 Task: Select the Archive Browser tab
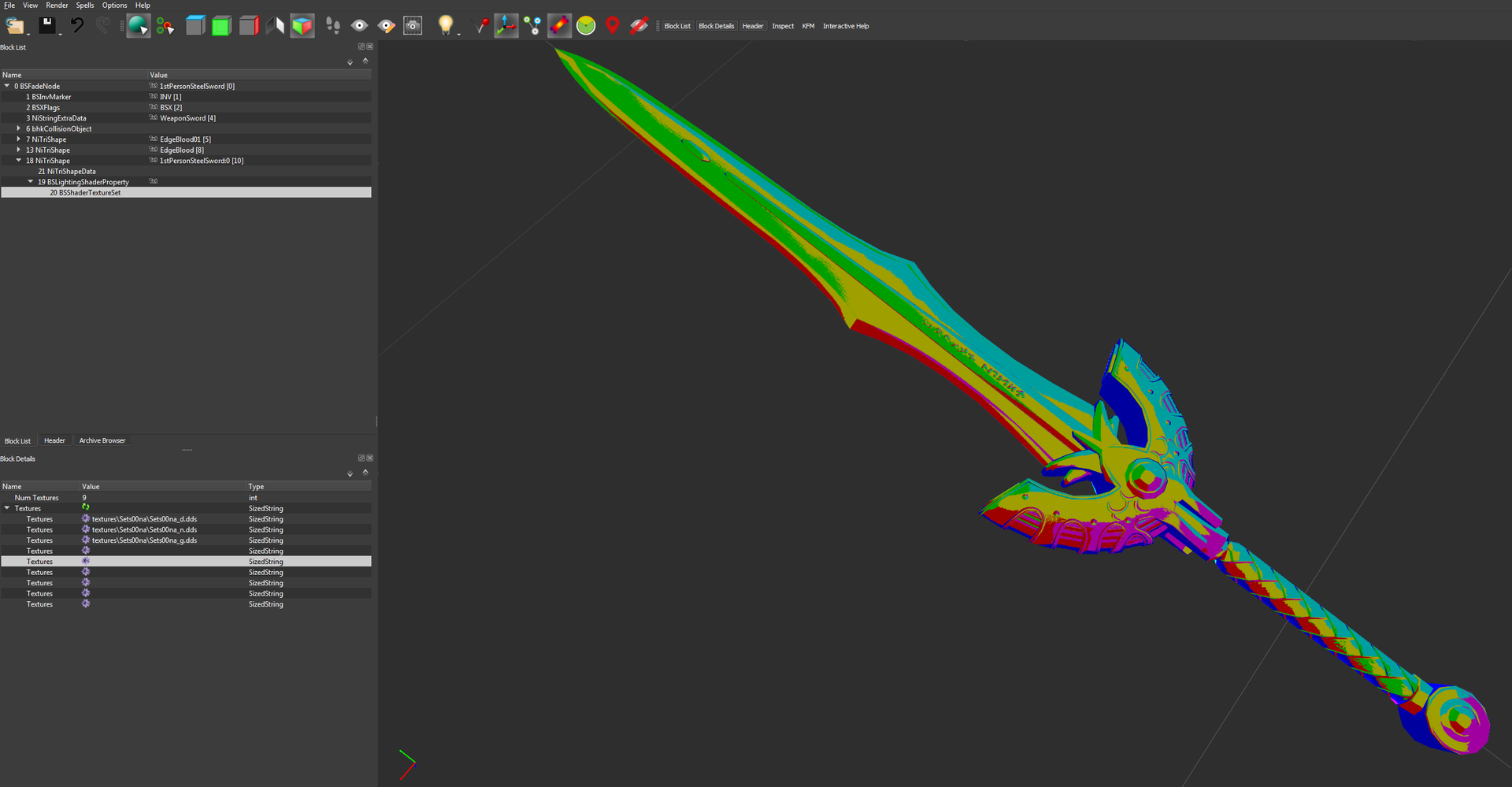tap(102, 440)
